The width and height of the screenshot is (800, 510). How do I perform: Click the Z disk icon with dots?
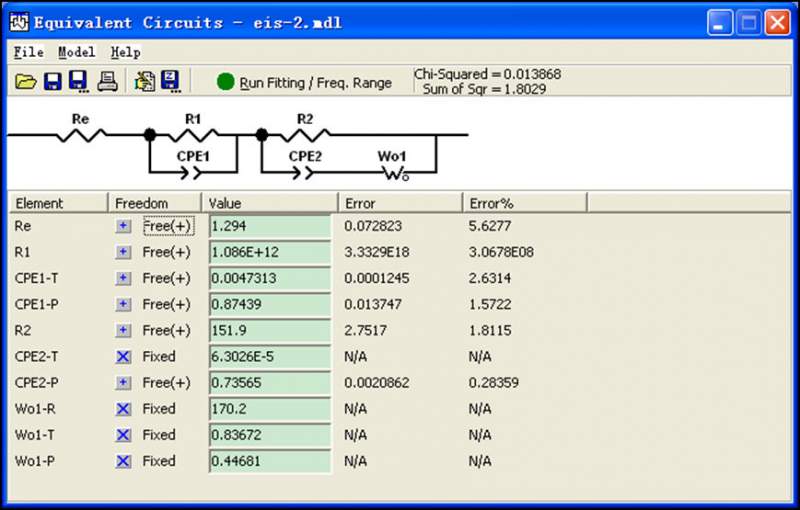[171, 82]
